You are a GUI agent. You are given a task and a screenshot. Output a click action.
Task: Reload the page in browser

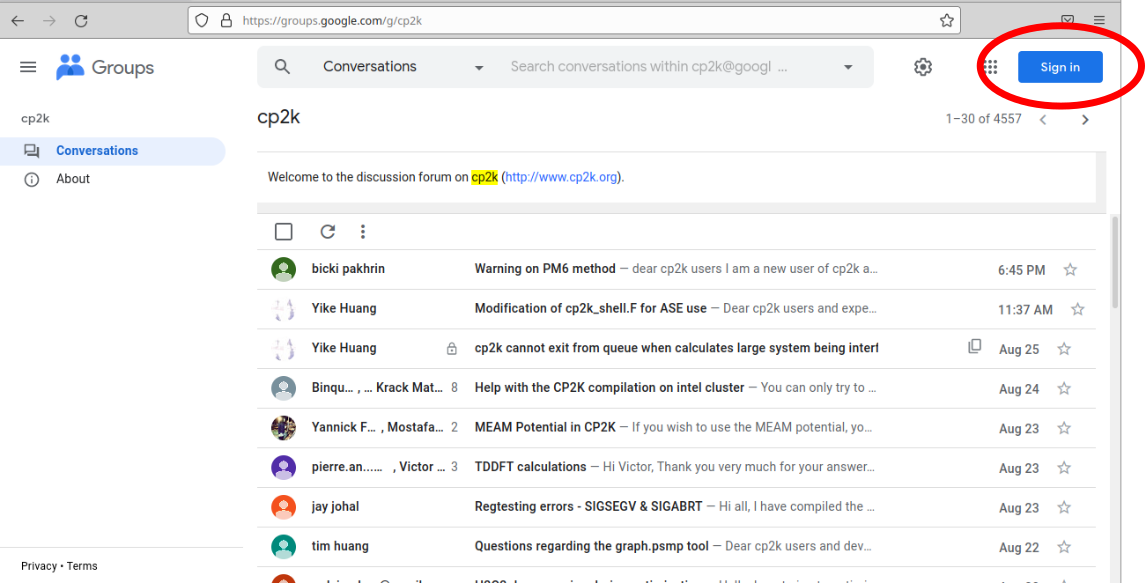82,20
